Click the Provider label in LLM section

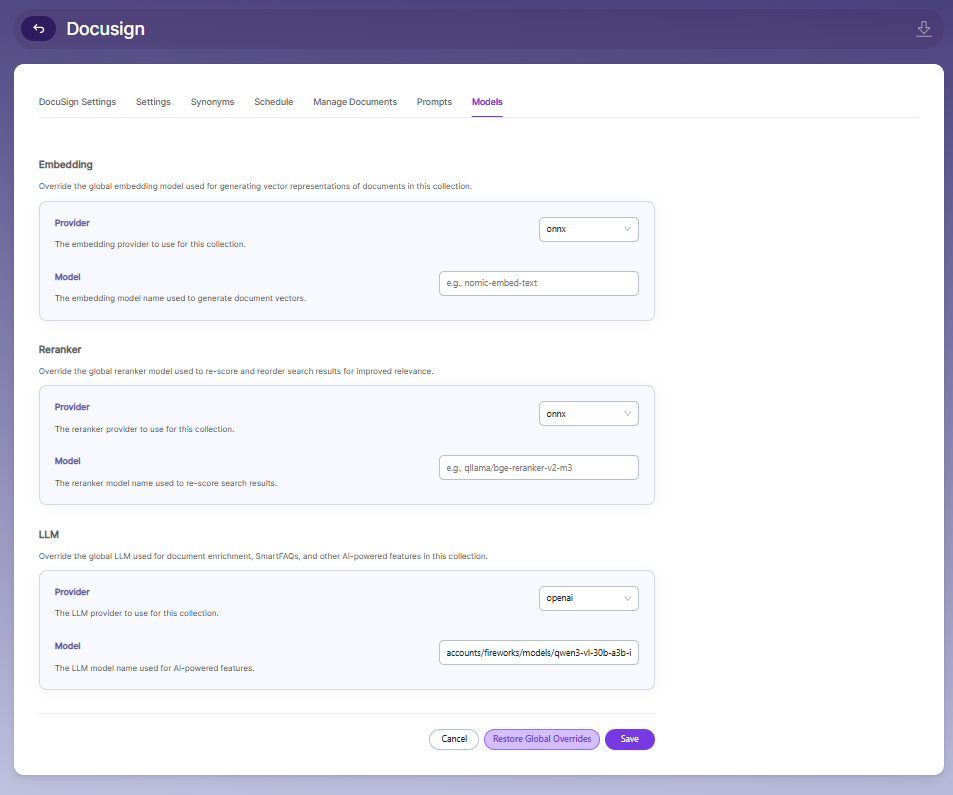coord(72,592)
